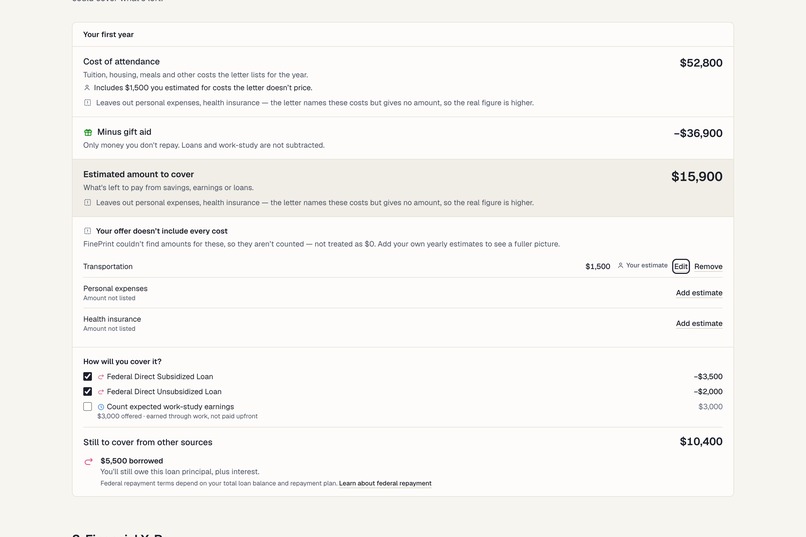Remove the Transportation estimate
This screenshot has height=537, width=806.
click(708, 267)
